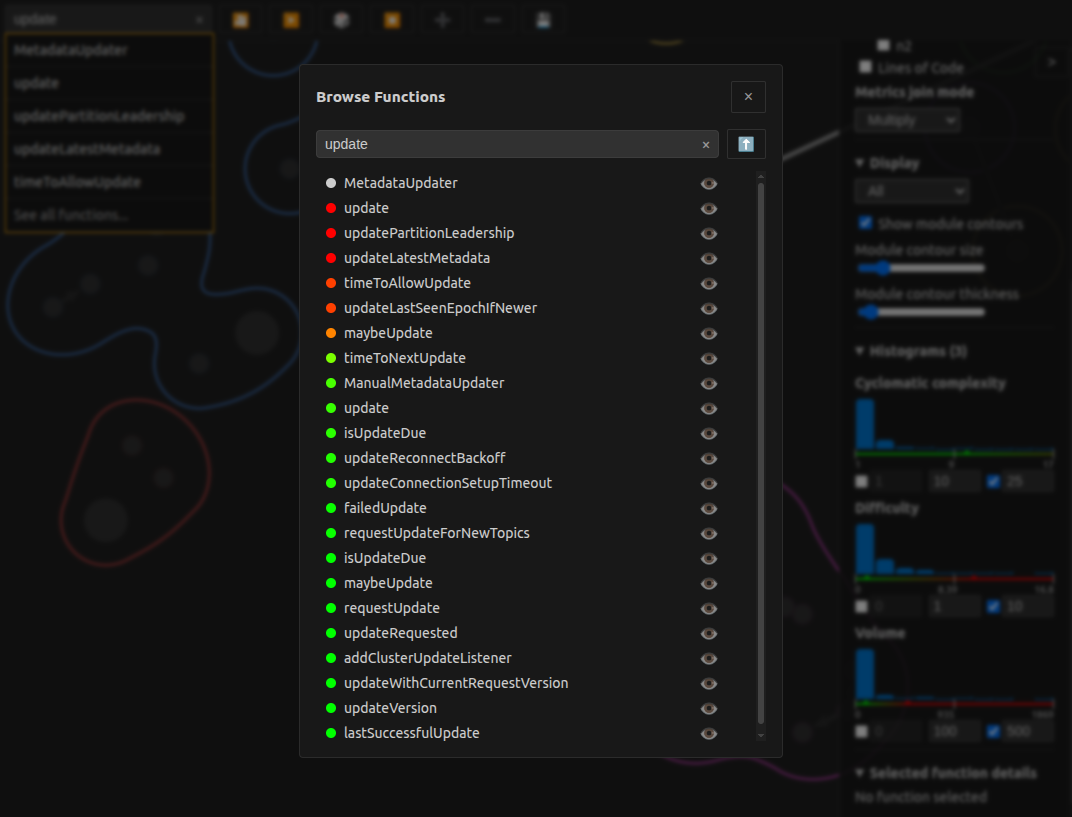Image resolution: width=1072 pixels, height=817 pixels.
Task: Clear the 'update' search text with the x
Action: tap(706, 145)
